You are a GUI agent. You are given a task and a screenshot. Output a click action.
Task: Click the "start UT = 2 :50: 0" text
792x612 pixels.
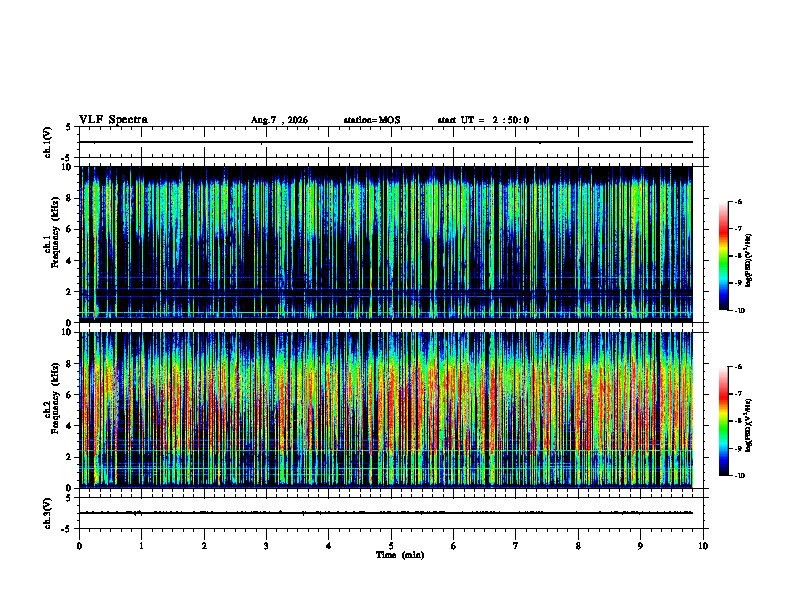[483, 120]
